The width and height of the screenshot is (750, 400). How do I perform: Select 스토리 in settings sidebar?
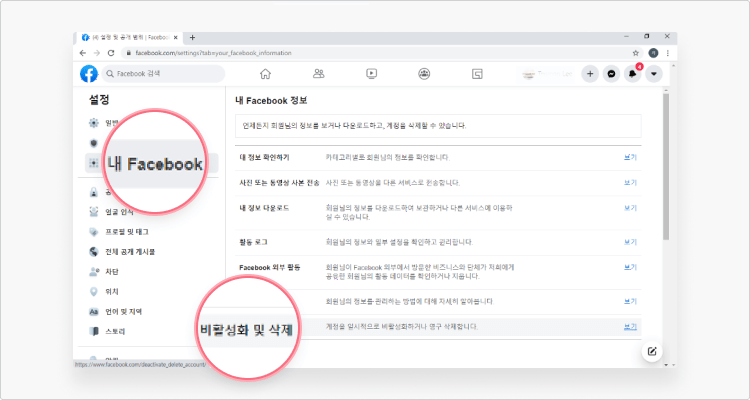point(105,331)
